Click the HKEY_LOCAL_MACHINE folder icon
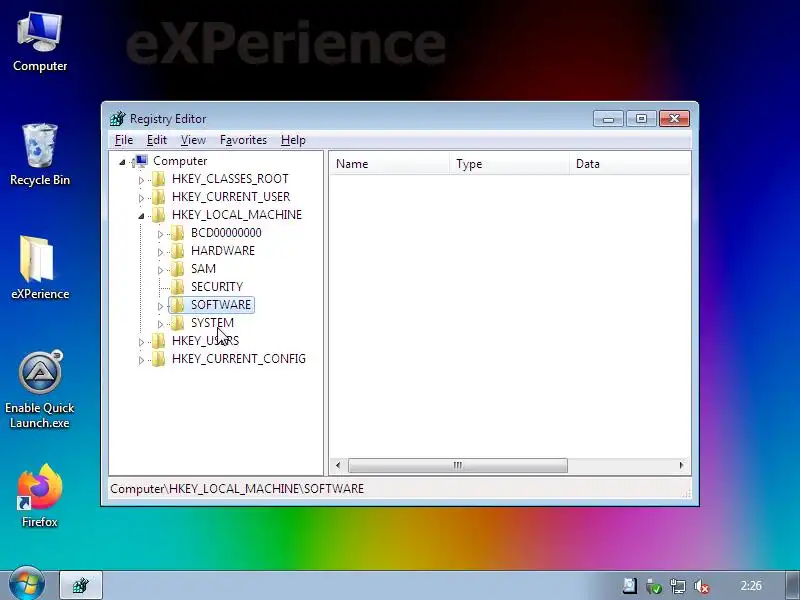 [x=159, y=215]
